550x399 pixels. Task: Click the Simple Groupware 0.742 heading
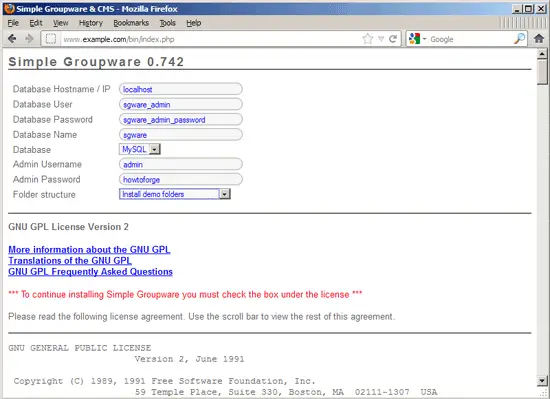(x=96, y=62)
